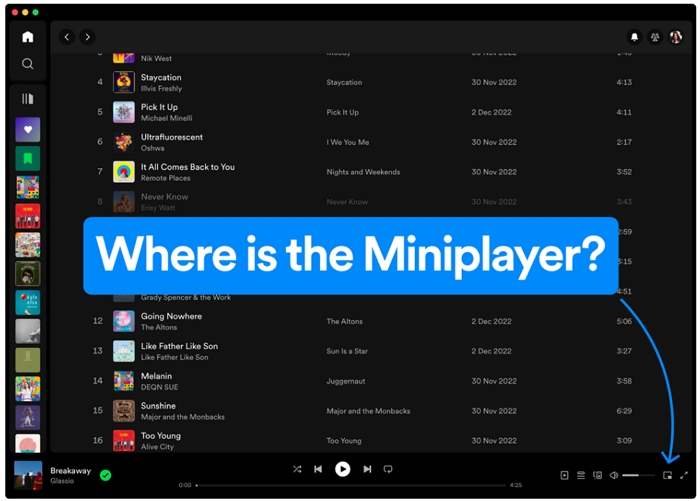The height and width of the screenshot is (501, 700).
Task: Click Staycation album cover thumbnail
Action: (x=124, y=82)
